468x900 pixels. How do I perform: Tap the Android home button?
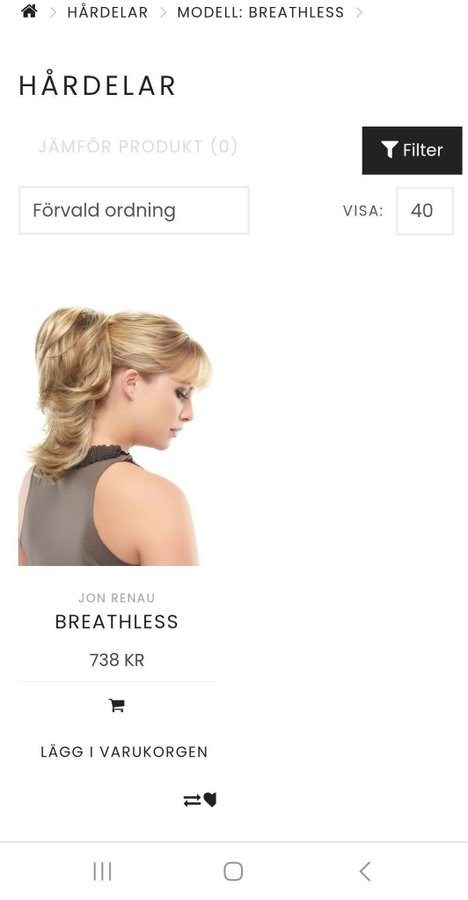click(233, 871)
